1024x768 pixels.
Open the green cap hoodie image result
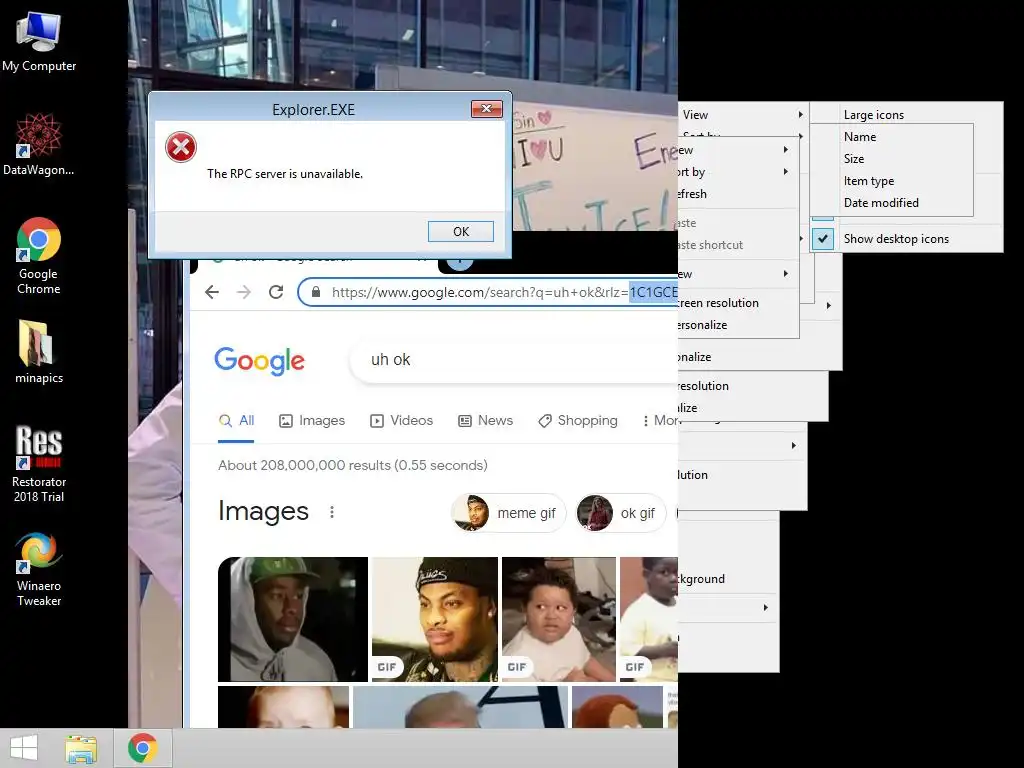tap(293, 619)
